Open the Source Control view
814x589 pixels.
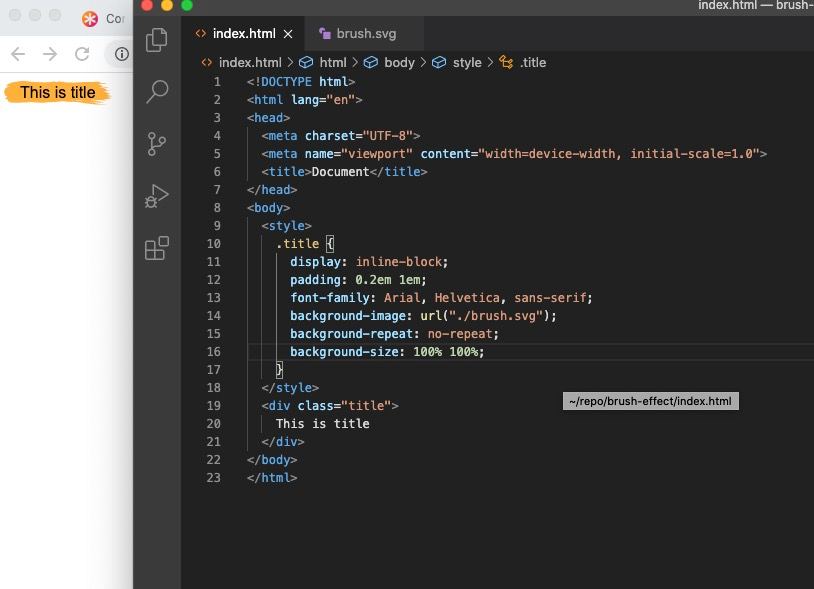click(x=156, y=144)
